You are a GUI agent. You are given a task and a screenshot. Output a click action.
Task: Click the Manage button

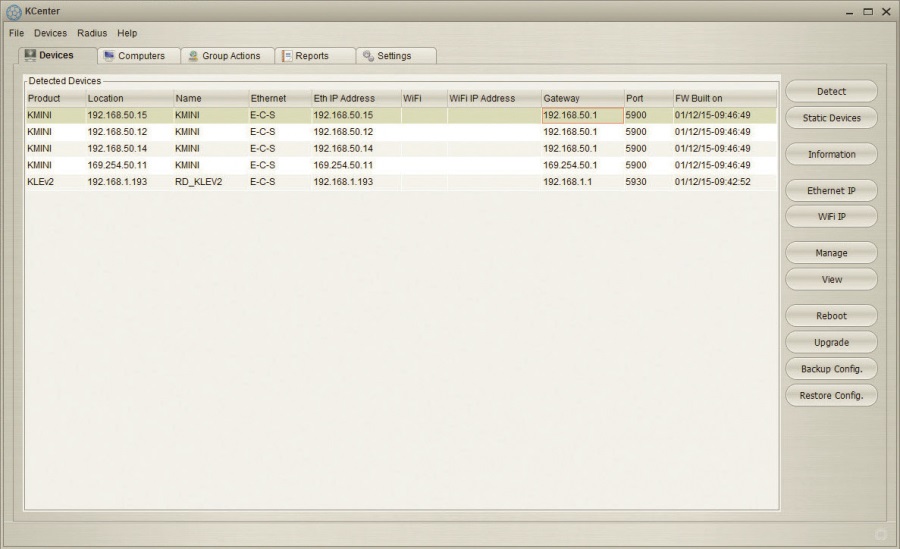(831, 253)
